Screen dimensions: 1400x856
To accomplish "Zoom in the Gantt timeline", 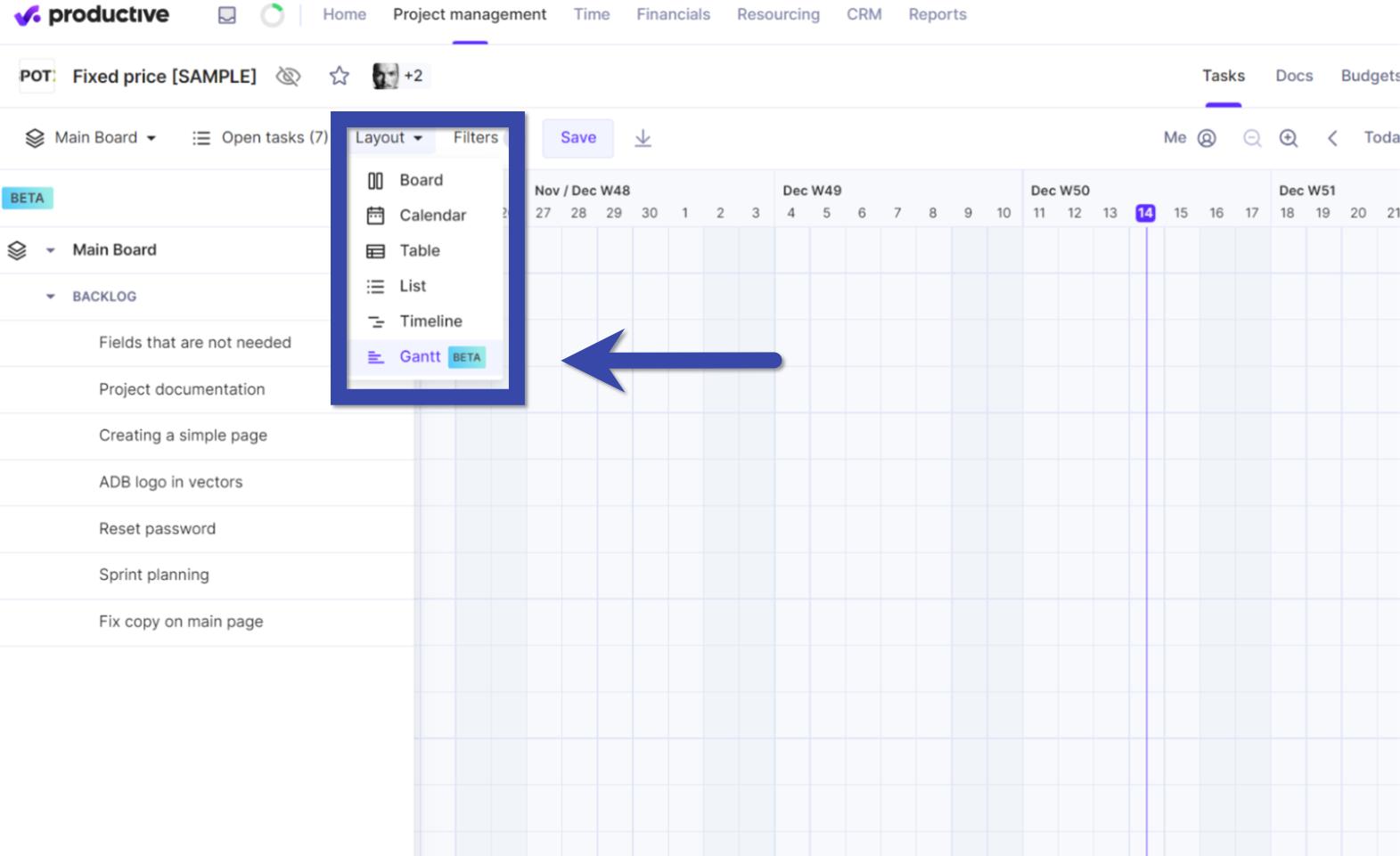I will click(1289, 138).
